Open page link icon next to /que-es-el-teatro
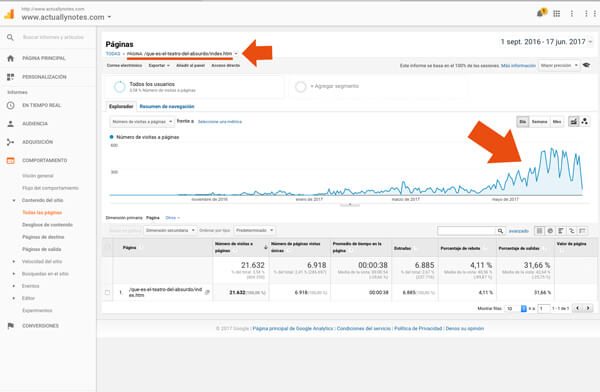The height and width of the screenshot is (392, 600). point(207,292)
